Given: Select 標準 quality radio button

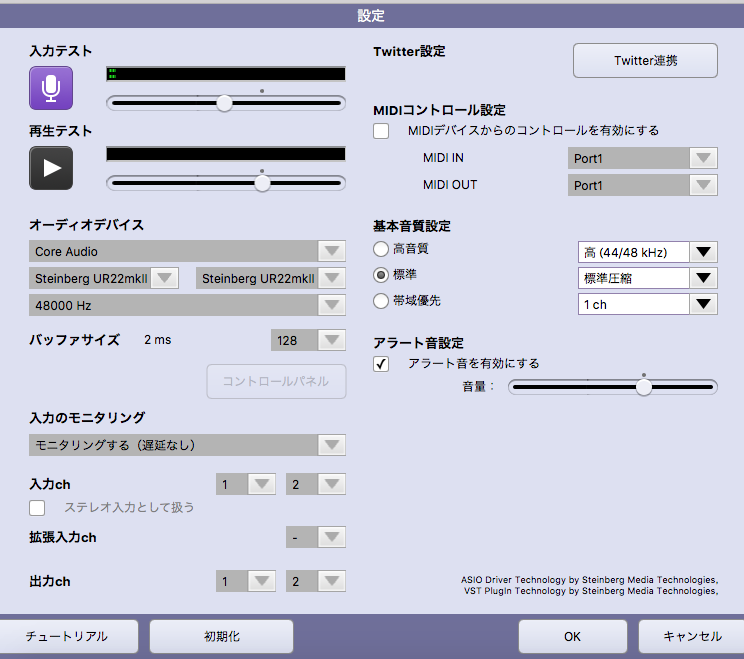Looking at the screenshot, I should pos(381,275).
